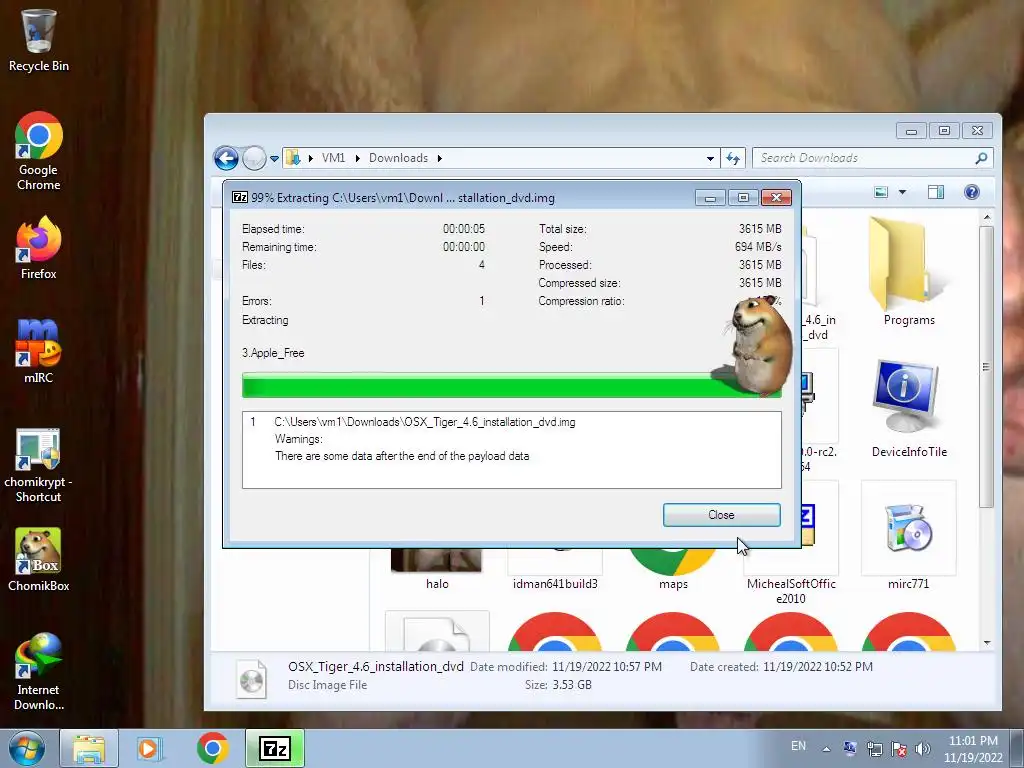1024x768 pixels.
Task: Click the Forward arrow in Explorer
Action: point(254,158)
